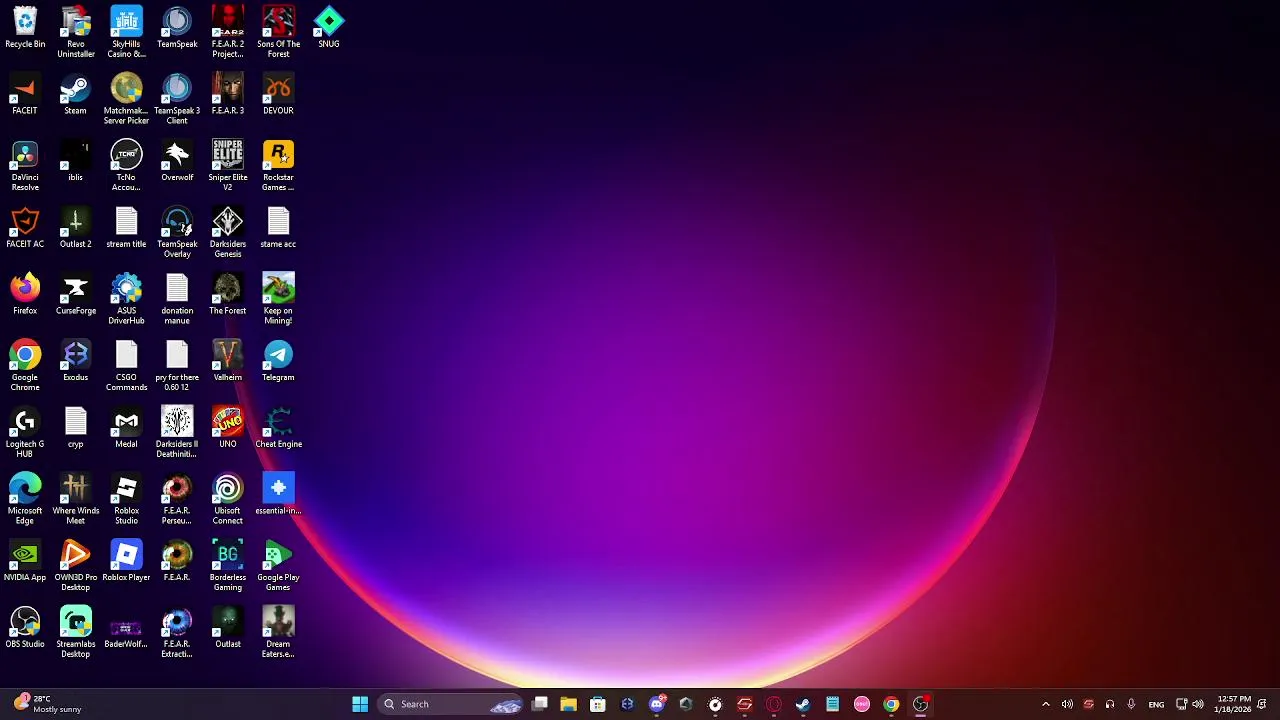The image size is (1280, 720).
Task: Open the ENG language switcher
Action: tap(1156, 704)
